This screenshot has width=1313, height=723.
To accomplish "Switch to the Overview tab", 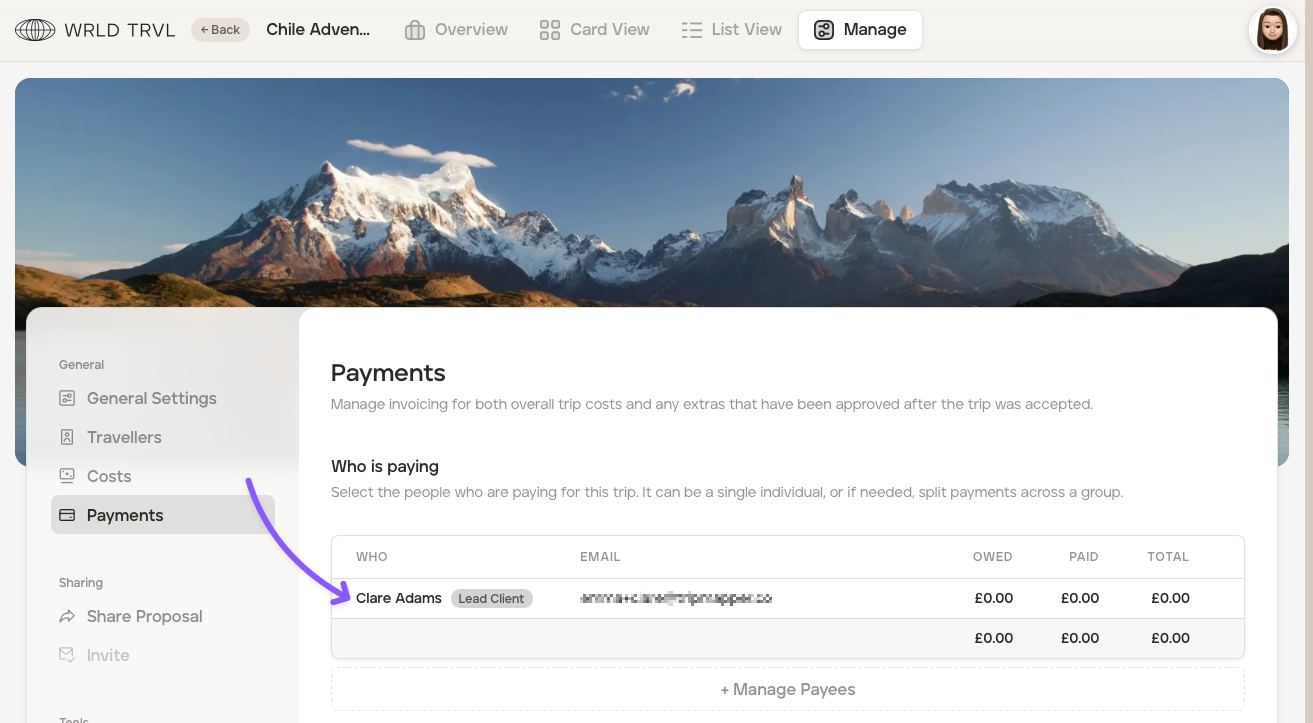I will pyautogui.click(x=470, y=30).
